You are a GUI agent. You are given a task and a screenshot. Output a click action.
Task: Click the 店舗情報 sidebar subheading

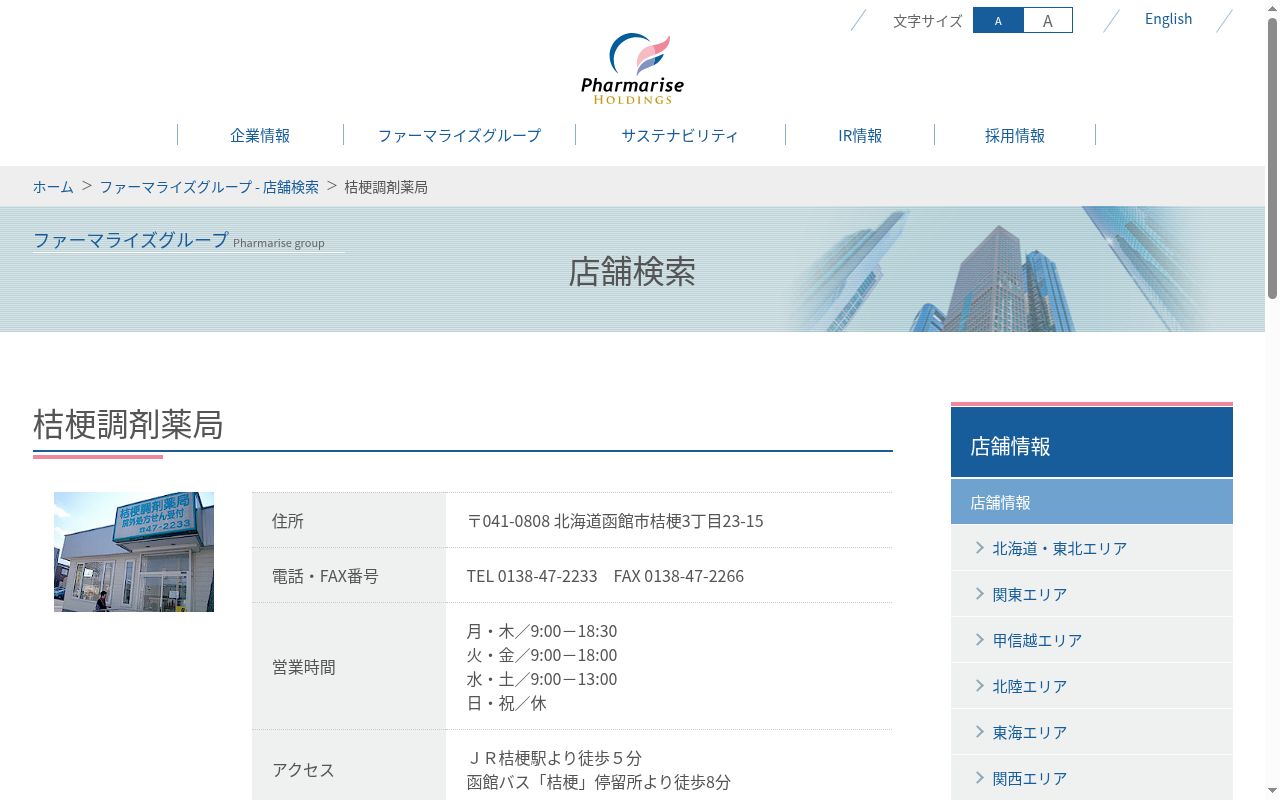tap(1092, 502)
